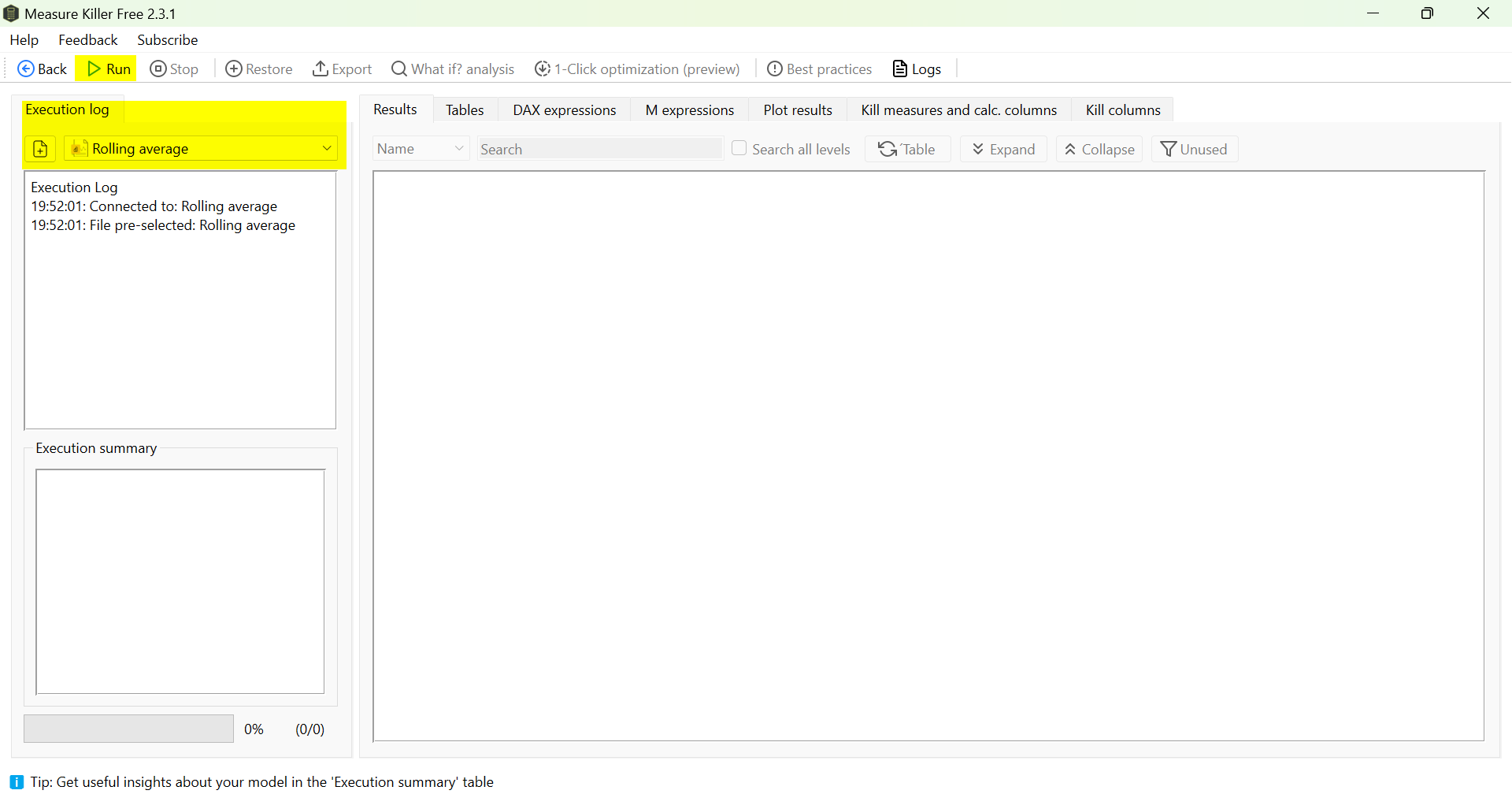
Task: Go Back using the arrow icon
Action: click(26, 69)
